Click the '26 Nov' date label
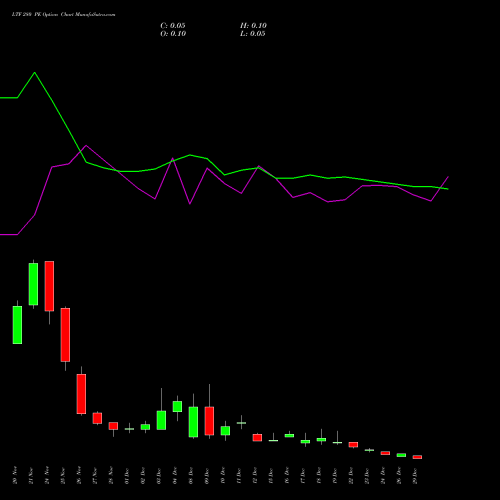500x500 pixels. pos(79,475)
